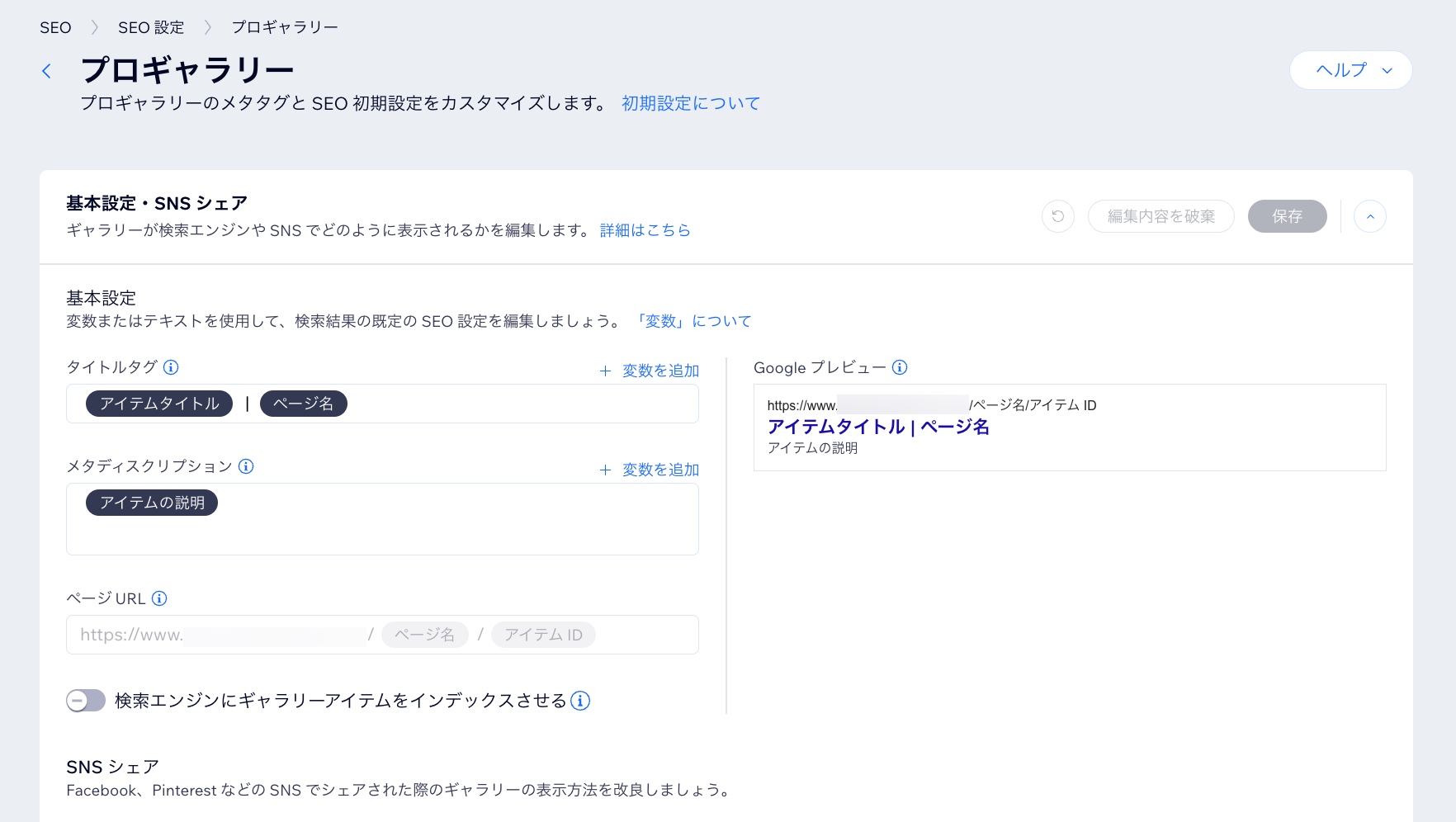Screen dimensions: 1456x822
Task: Click the plus 変数を追加 above the title tag field
Action: (650, 371)
